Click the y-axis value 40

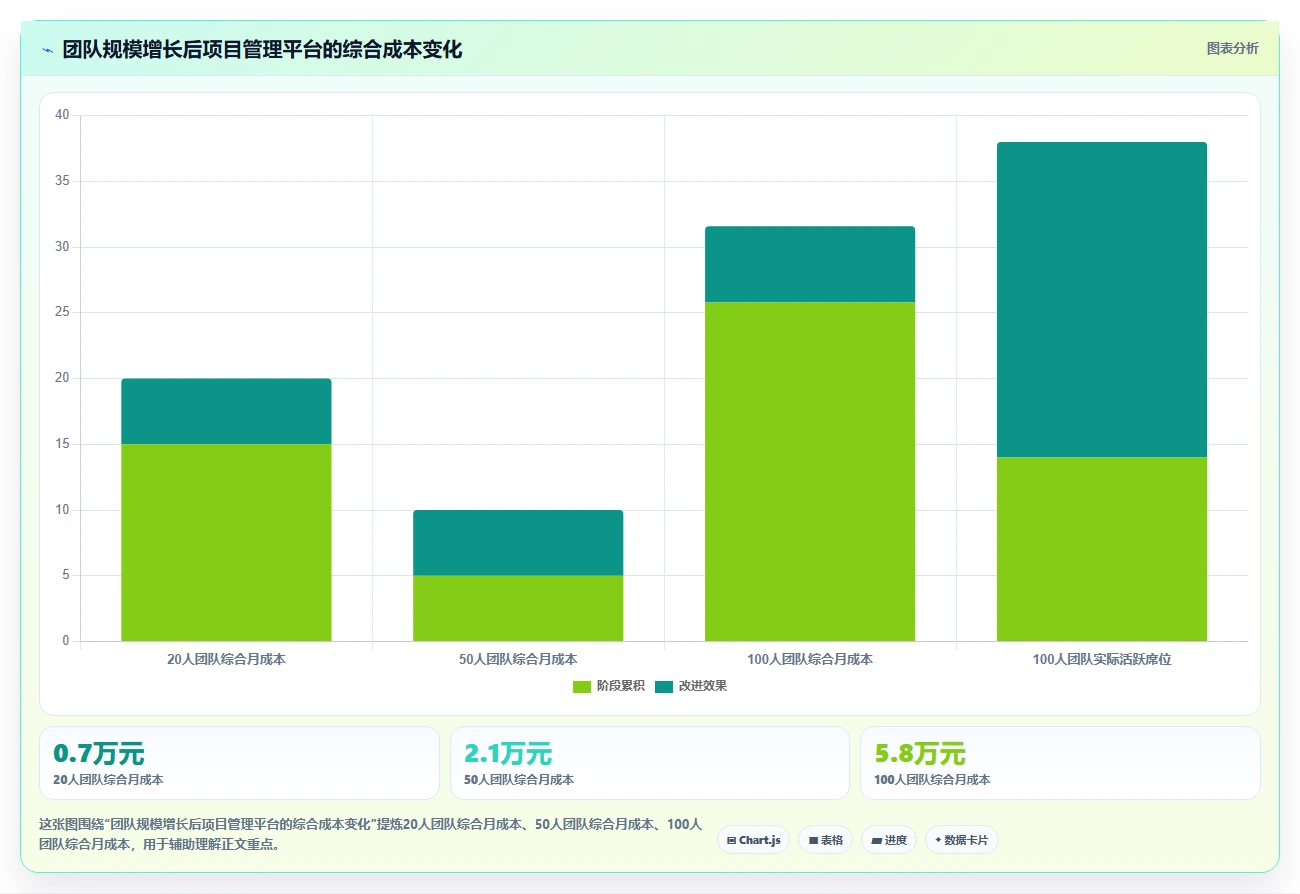(x=62, y=115)
